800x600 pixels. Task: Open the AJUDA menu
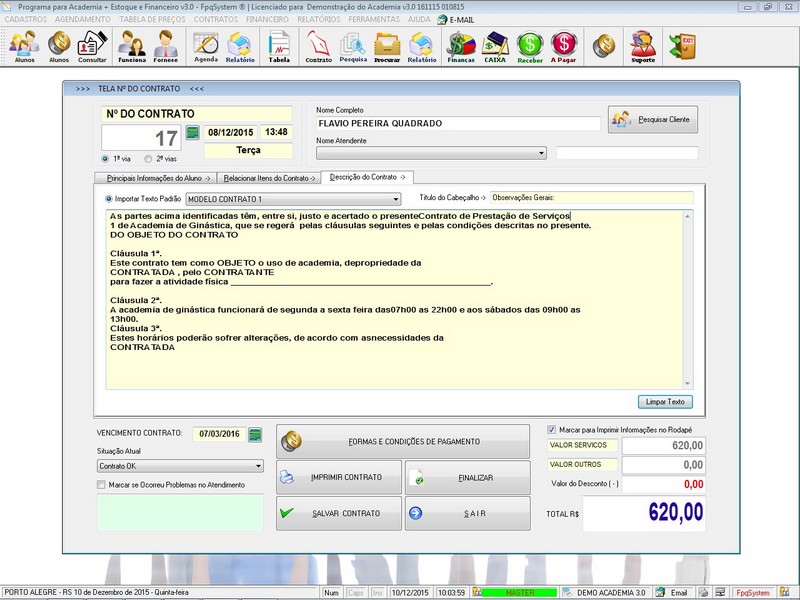(419, 19)
